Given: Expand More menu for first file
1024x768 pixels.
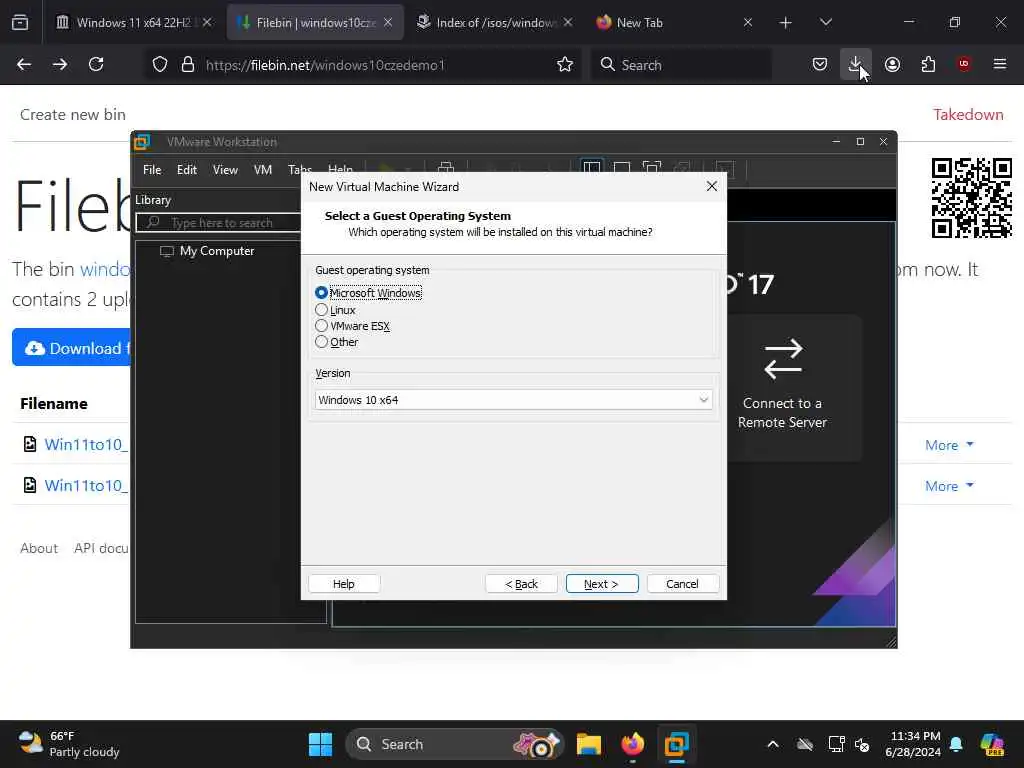Looking at the screenshot, I should pyautogui.click(x=950, y=445).
